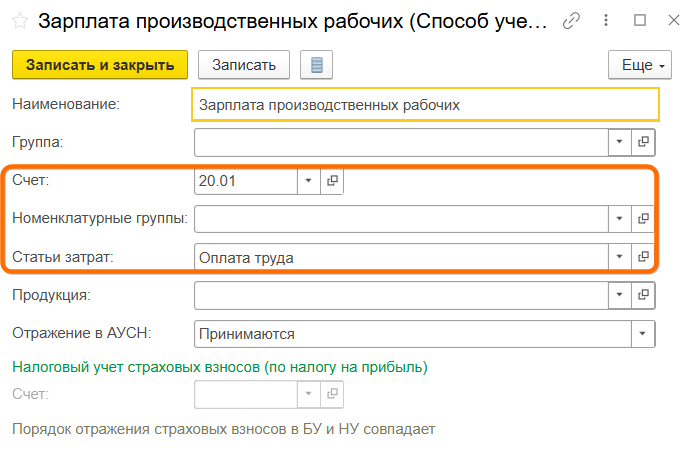The height and width of the screenshot is (473, 694).
Task: Click the Наименование label
Action: 66,104
